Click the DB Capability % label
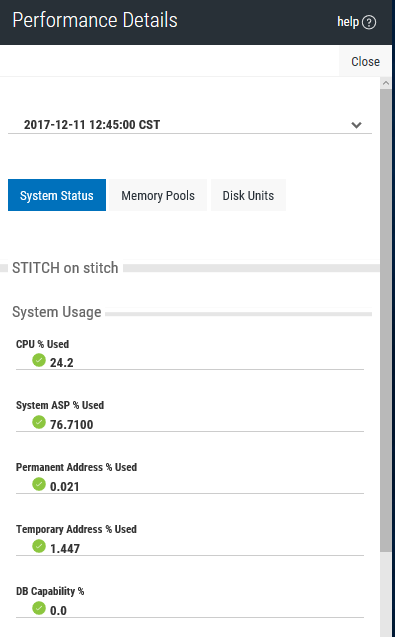The image size is (395, 637). (50, 591)
